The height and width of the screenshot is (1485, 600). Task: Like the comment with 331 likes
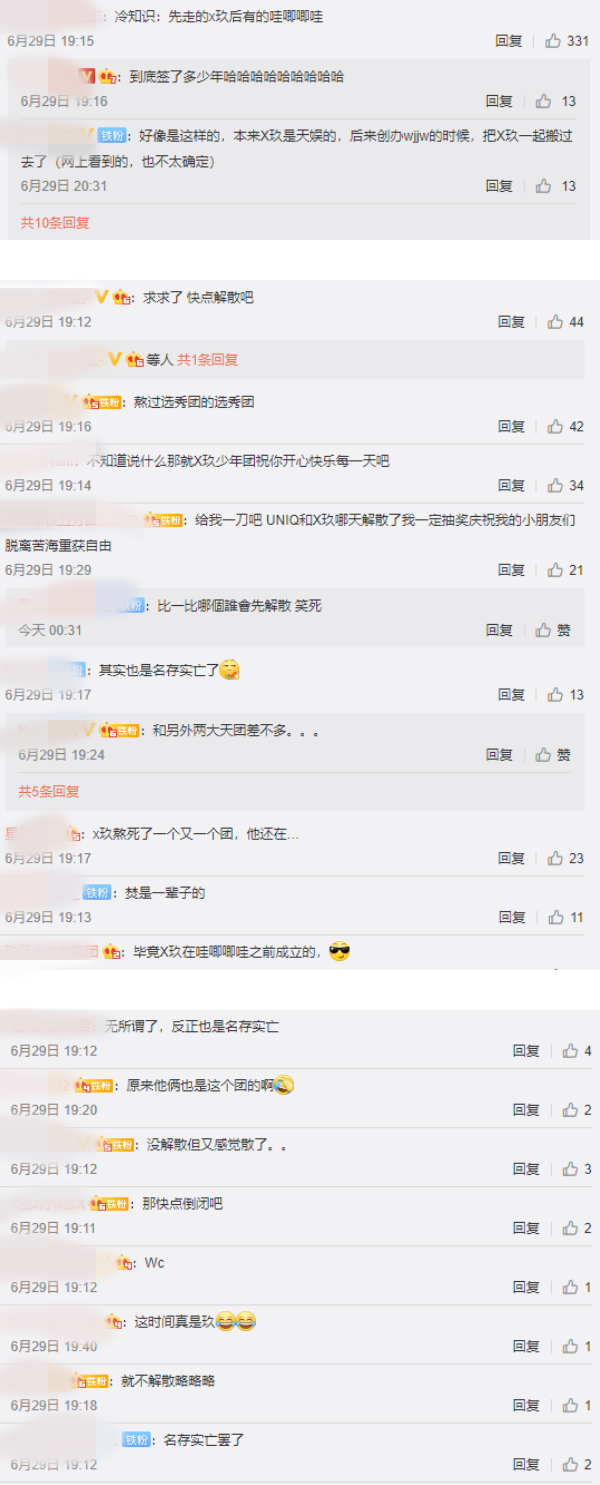point(567,41)
